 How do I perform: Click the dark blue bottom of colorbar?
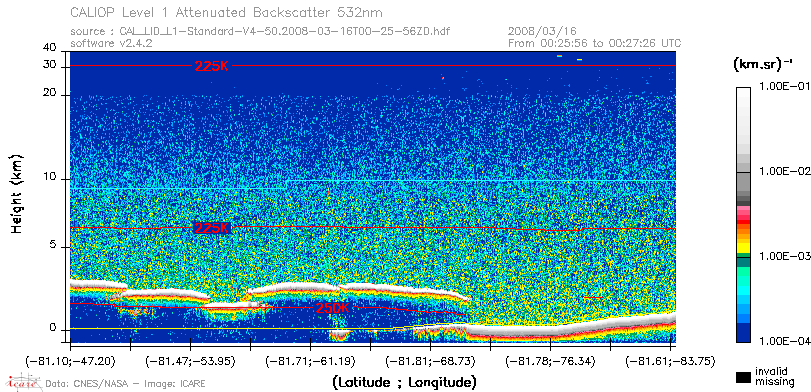[x=743, y=333]
